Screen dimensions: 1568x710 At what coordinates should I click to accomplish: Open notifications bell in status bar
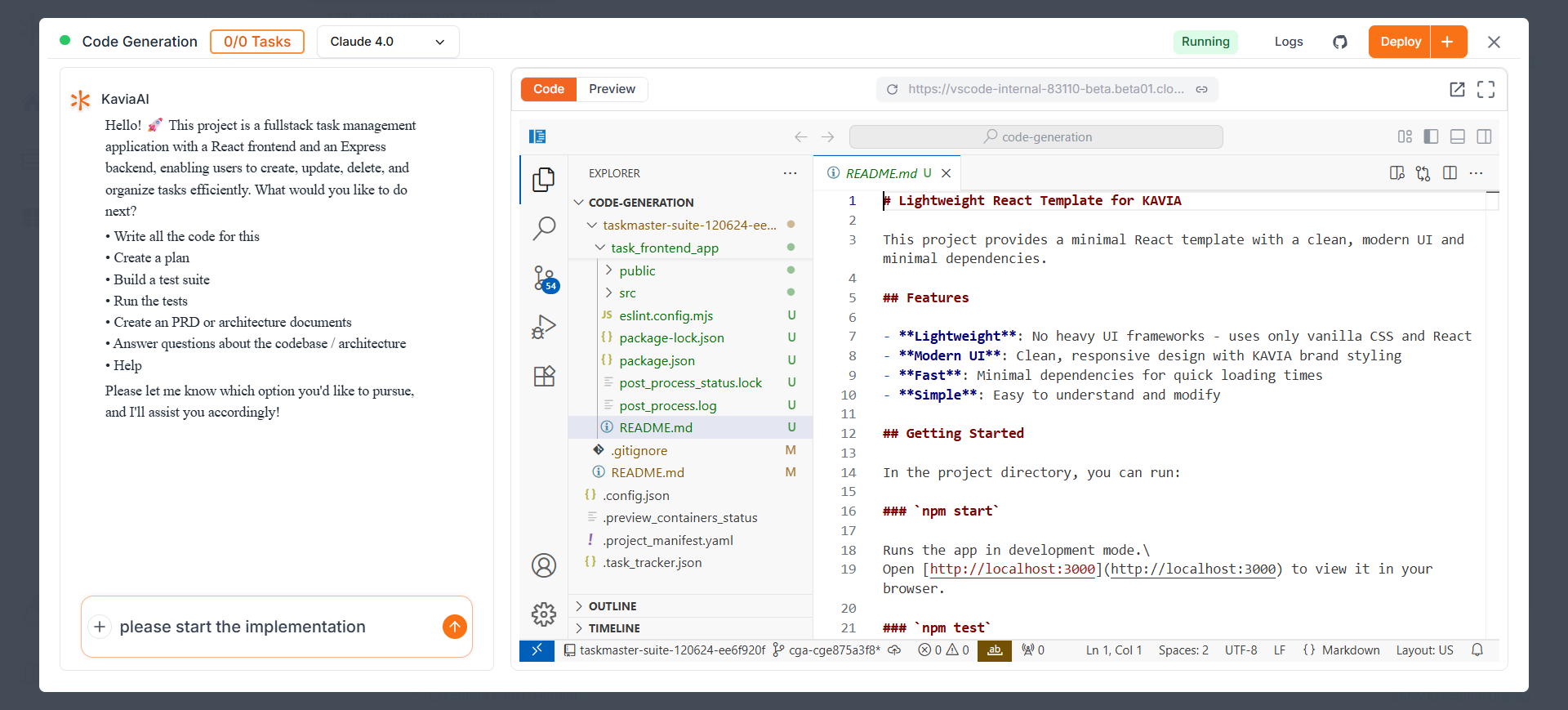(x=1477, y=650)
